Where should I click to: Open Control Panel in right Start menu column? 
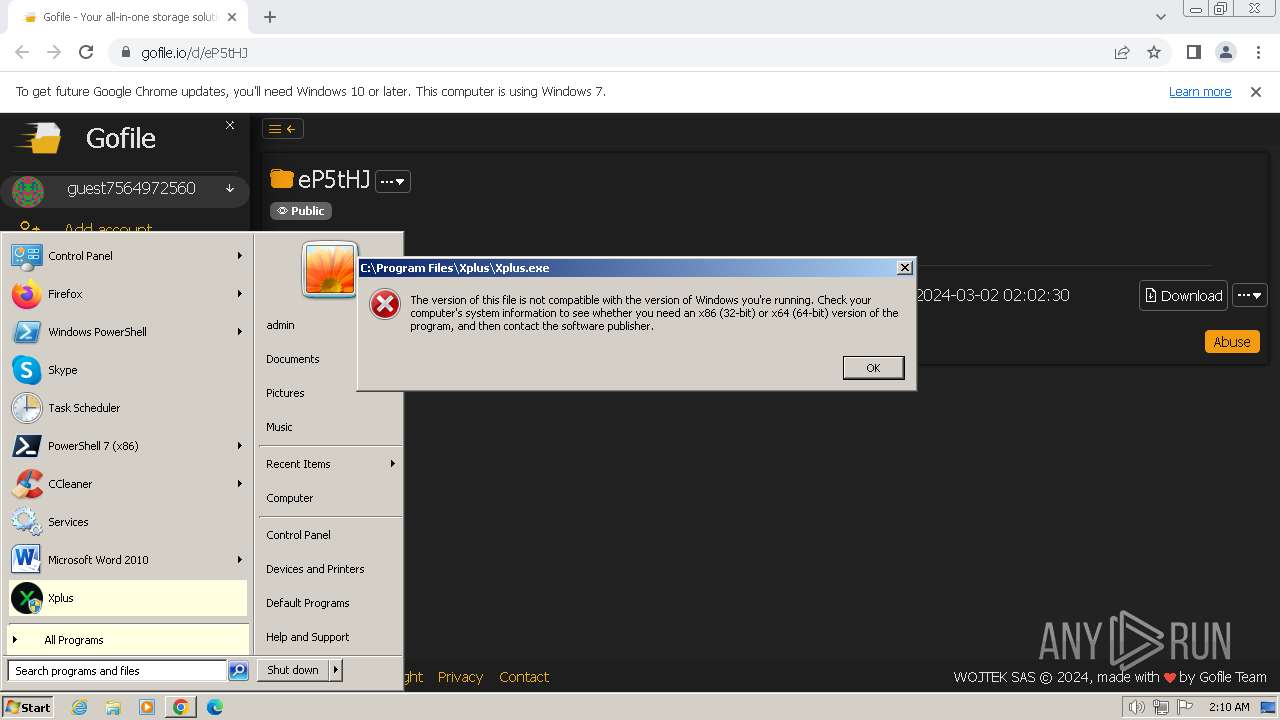298,535
